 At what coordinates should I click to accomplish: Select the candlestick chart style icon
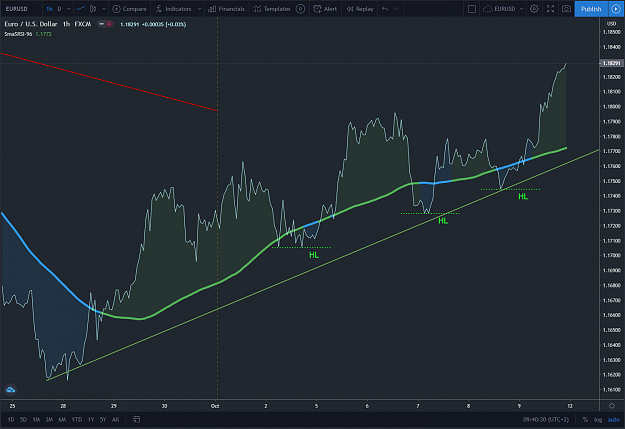click(x=93, y=8)
